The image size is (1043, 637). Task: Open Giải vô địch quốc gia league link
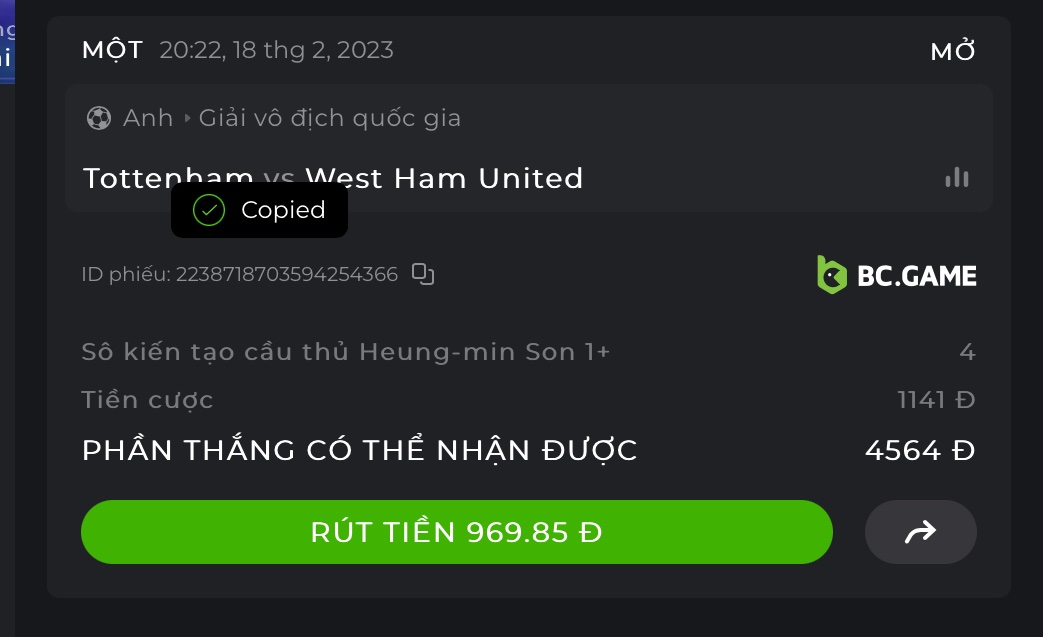coord(330,118)
